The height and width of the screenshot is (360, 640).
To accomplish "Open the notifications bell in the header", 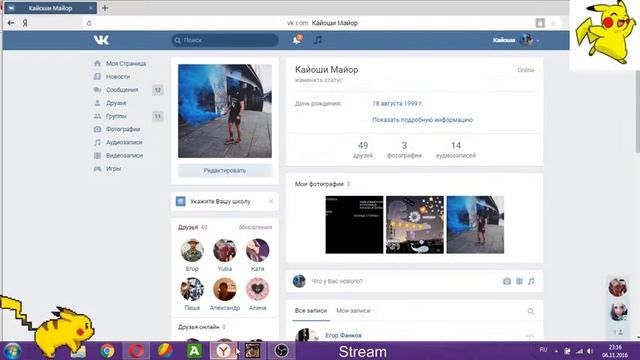I will (298, 40).
